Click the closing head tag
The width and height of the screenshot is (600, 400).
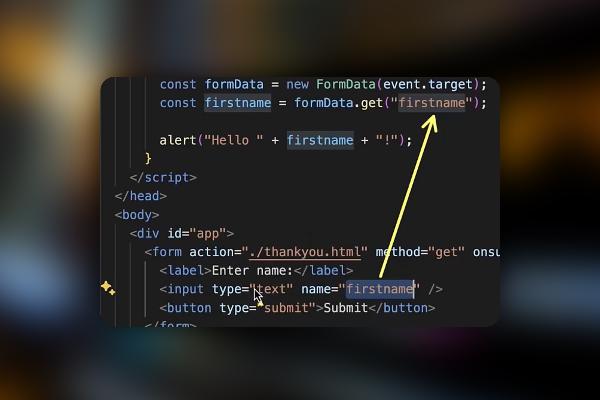(x=141, y=196)
